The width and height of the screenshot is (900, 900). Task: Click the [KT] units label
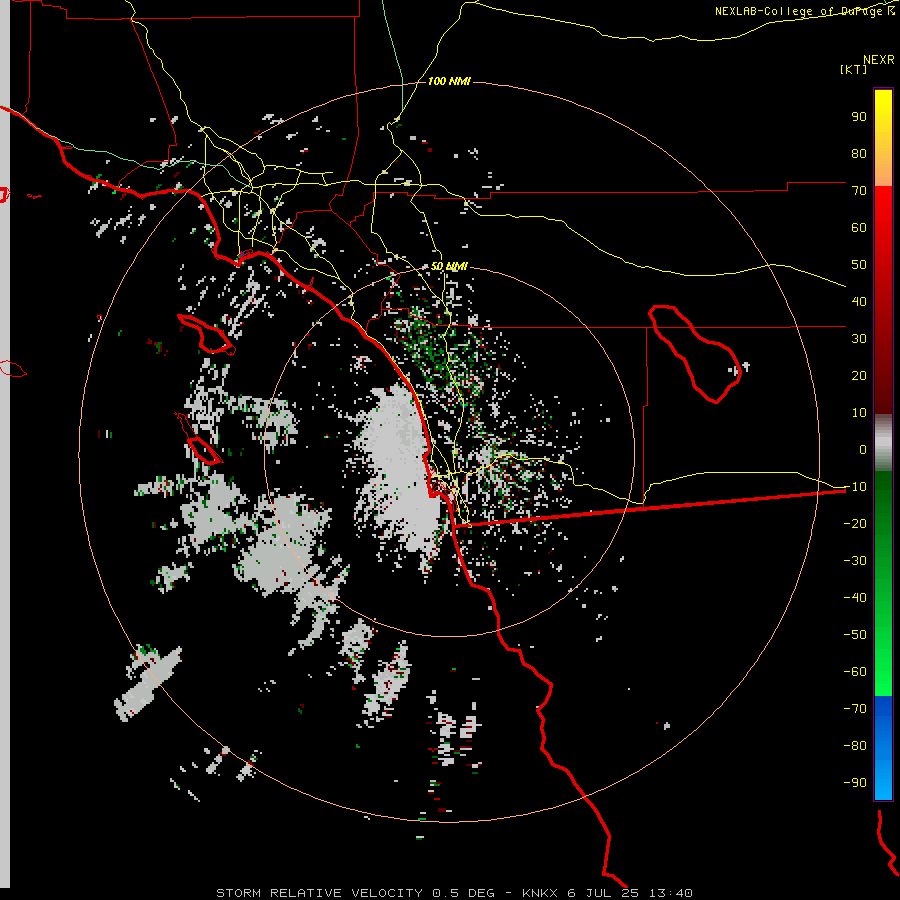(854, 69)
